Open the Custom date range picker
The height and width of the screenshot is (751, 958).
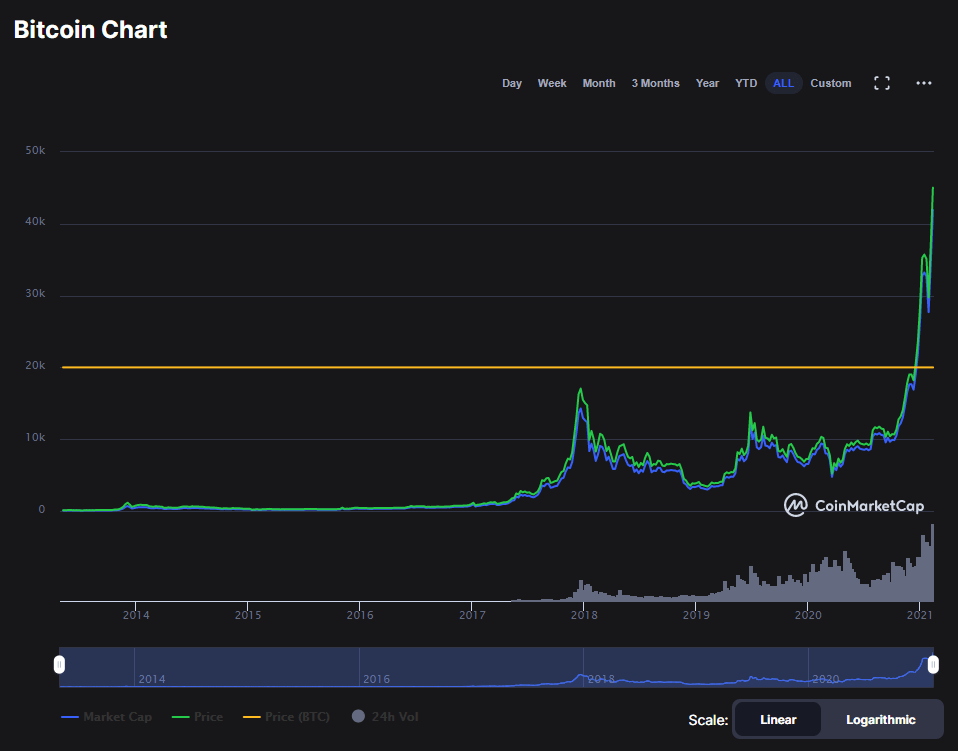pos(831,83)
